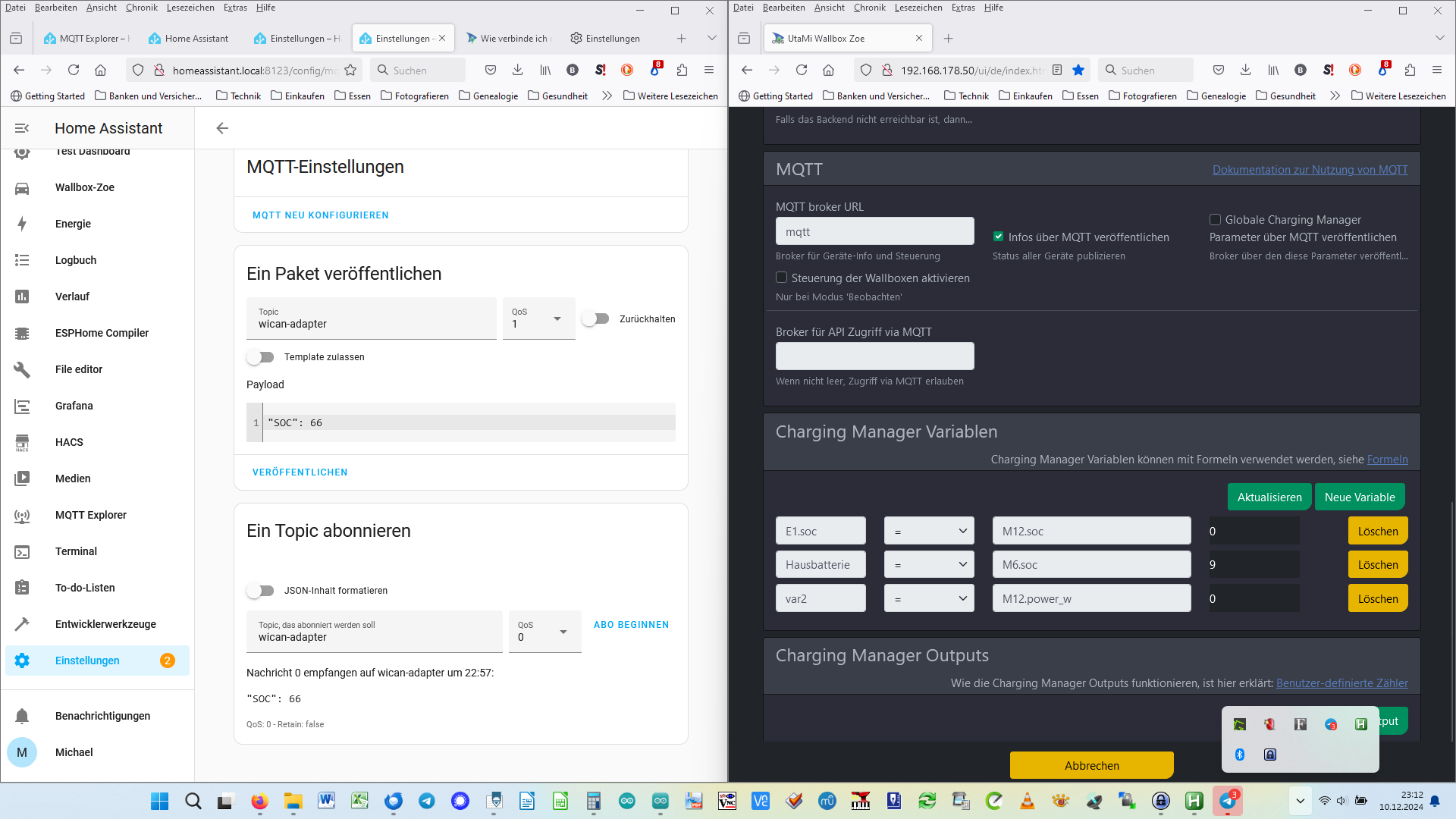Open subscribe QoS dropdown
The width and height of the screenshot is (1456, 819).
545,632
